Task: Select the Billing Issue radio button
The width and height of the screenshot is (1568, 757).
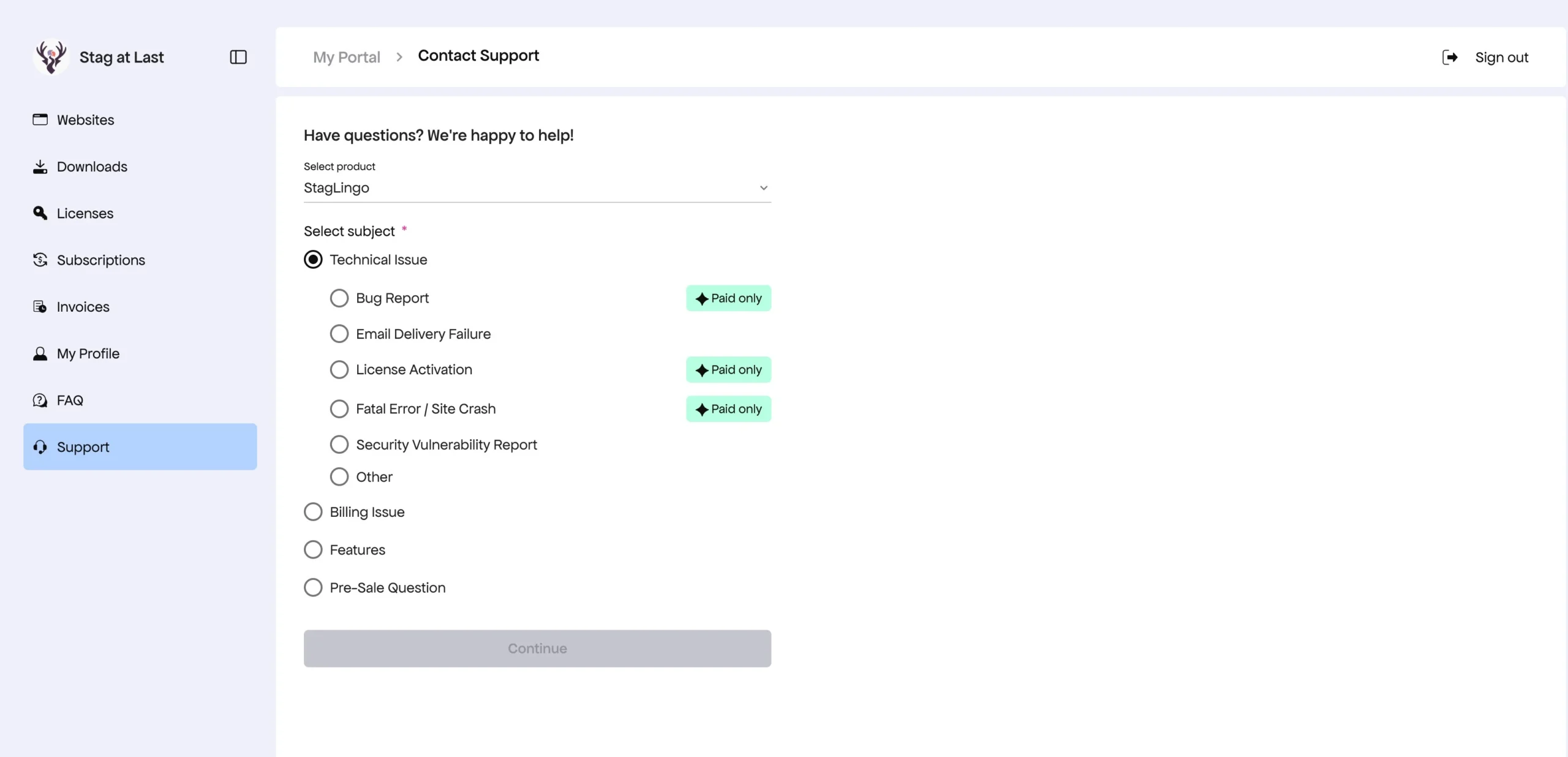Action: click(313, 511)
